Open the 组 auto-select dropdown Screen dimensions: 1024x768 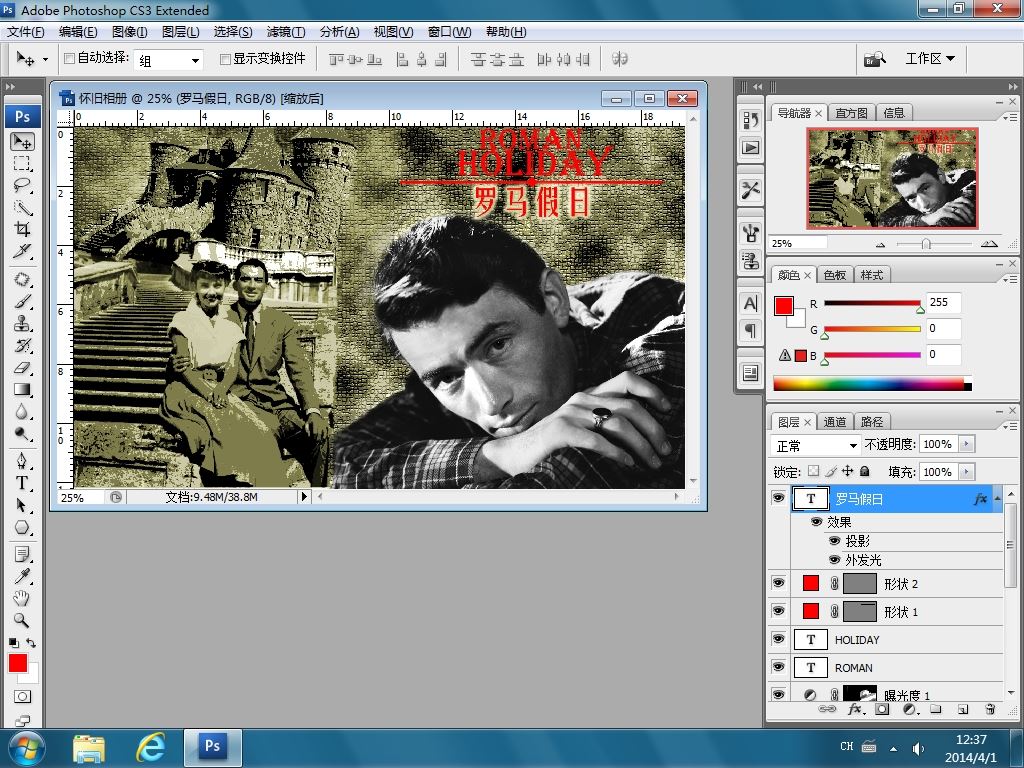pos(168,60)
